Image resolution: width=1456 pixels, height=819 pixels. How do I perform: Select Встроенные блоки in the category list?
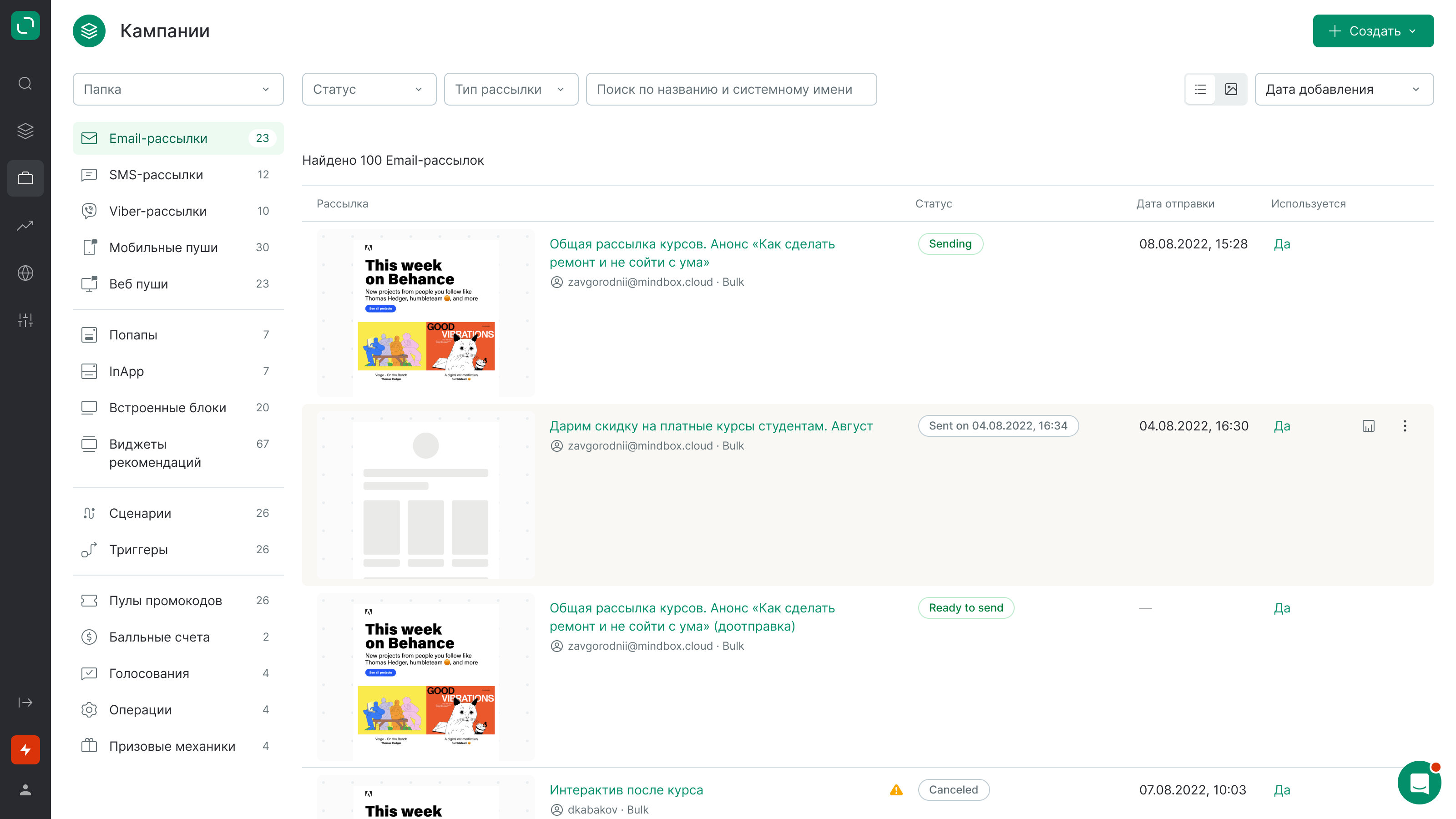(x=178, y=408)
